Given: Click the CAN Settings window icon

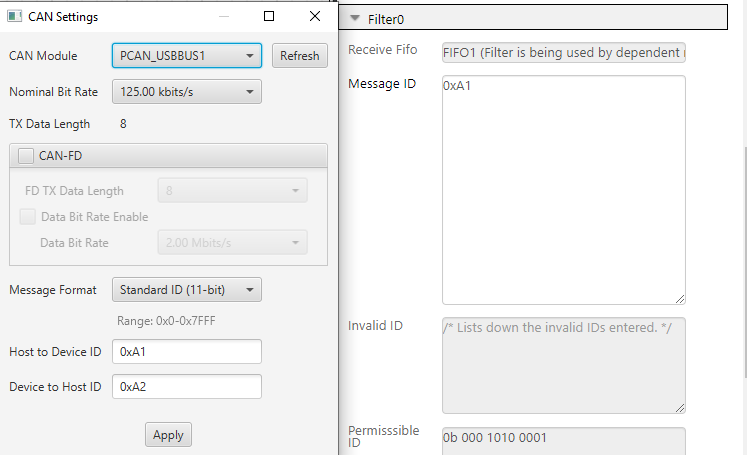Looking at the screenshot, I should click(15, 17).
